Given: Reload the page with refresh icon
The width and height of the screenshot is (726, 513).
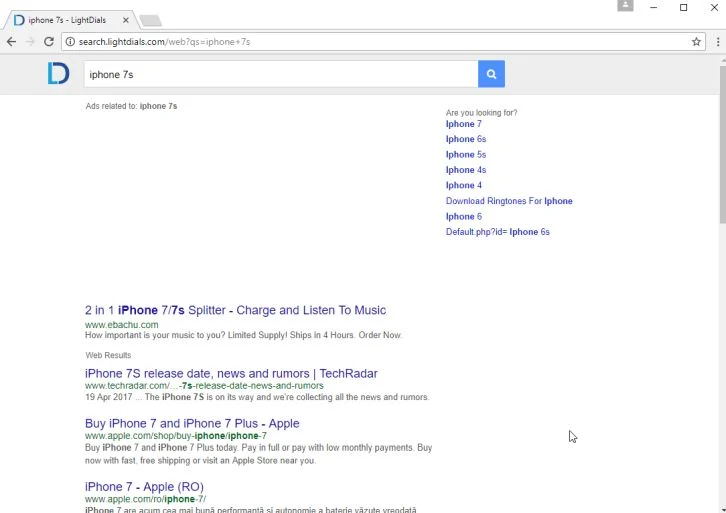Looking at the screenshot, I should coord(49,42).
